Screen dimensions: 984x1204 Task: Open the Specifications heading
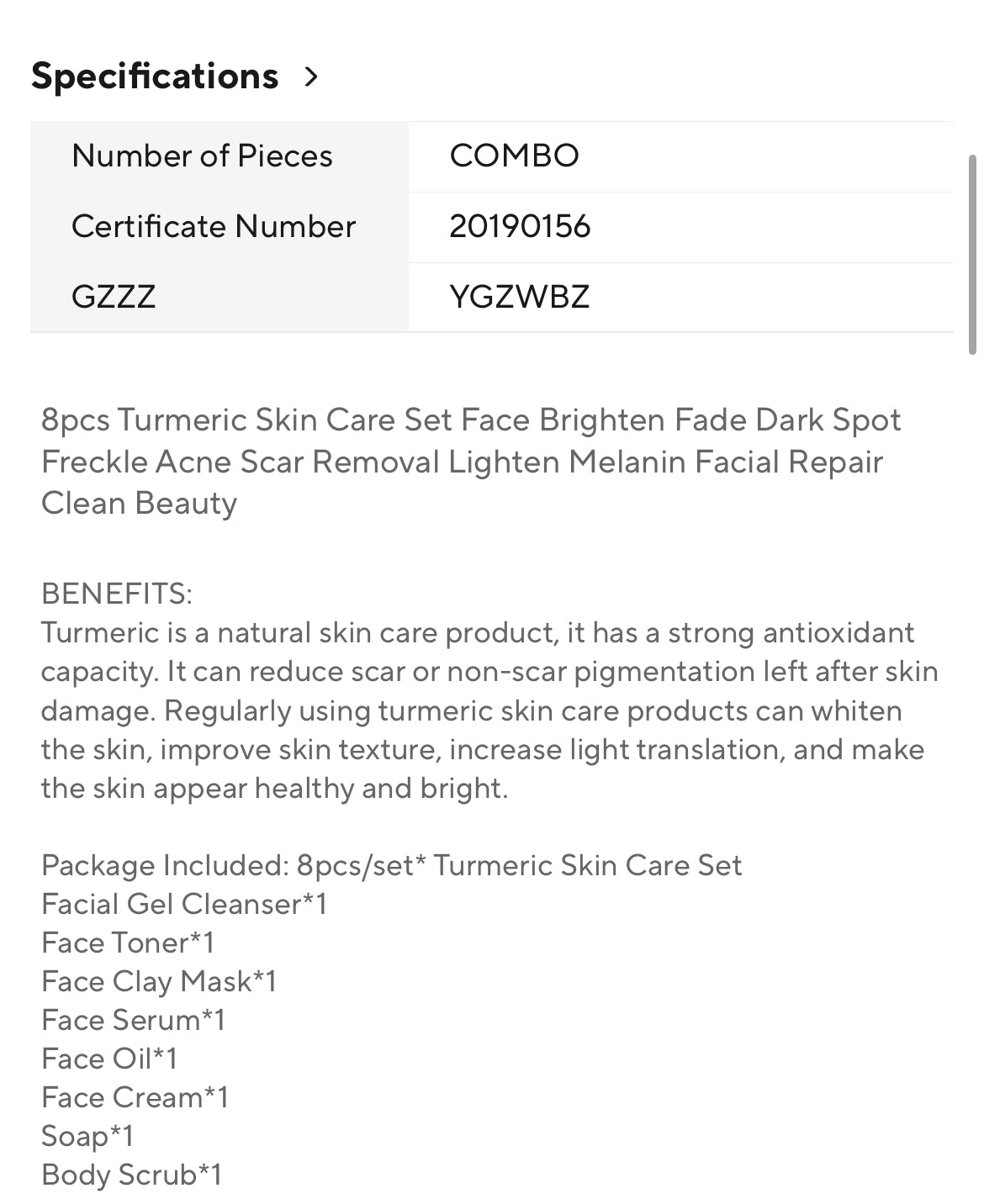click(x=155, y=77)
